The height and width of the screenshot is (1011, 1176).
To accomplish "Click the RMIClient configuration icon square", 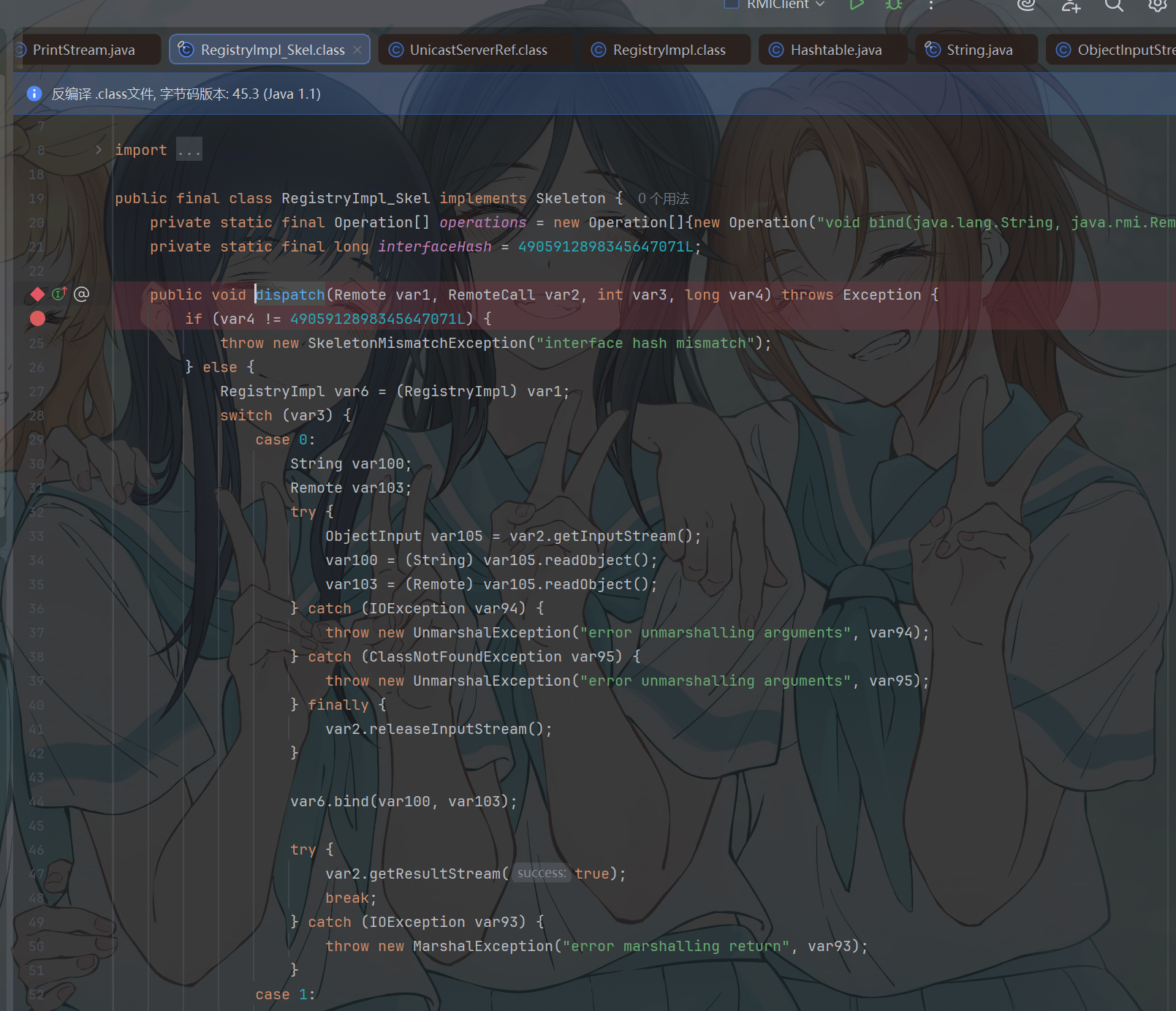I will point(731,4).
